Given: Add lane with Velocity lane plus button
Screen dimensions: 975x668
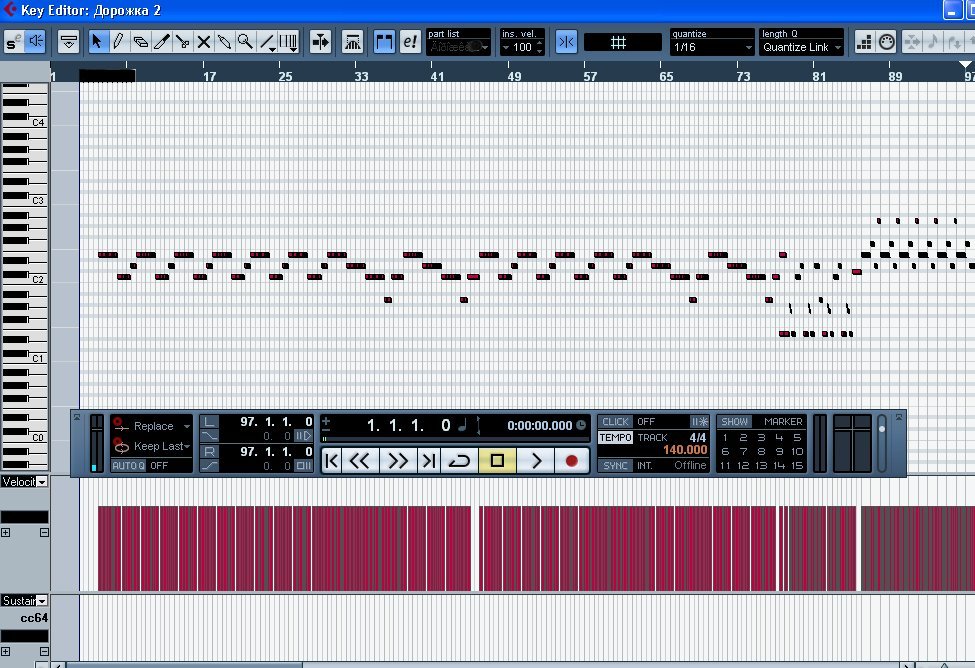Looking at the screenshot, I should coord(6,532).
